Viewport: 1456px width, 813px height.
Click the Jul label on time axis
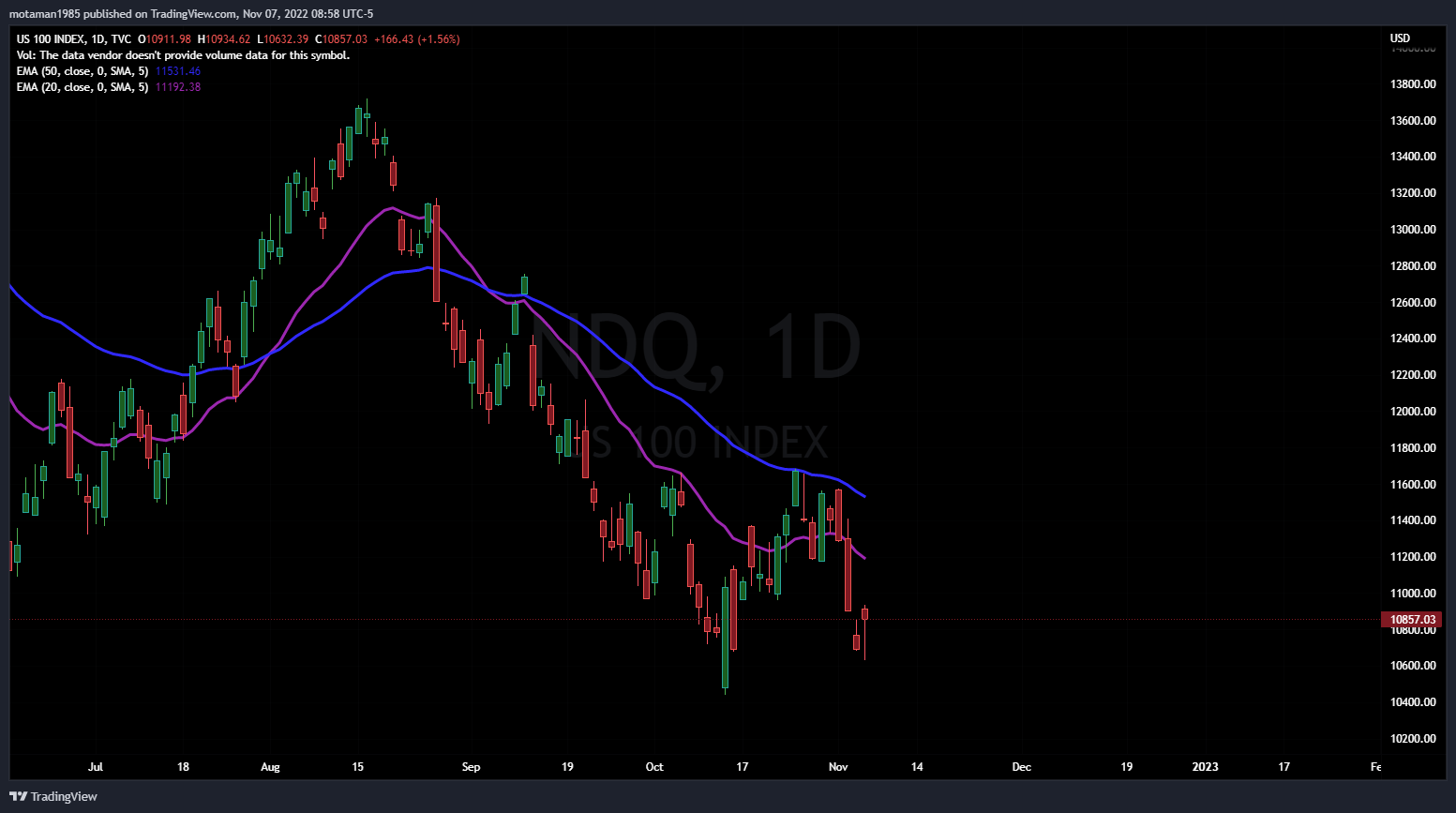[96, 767]
